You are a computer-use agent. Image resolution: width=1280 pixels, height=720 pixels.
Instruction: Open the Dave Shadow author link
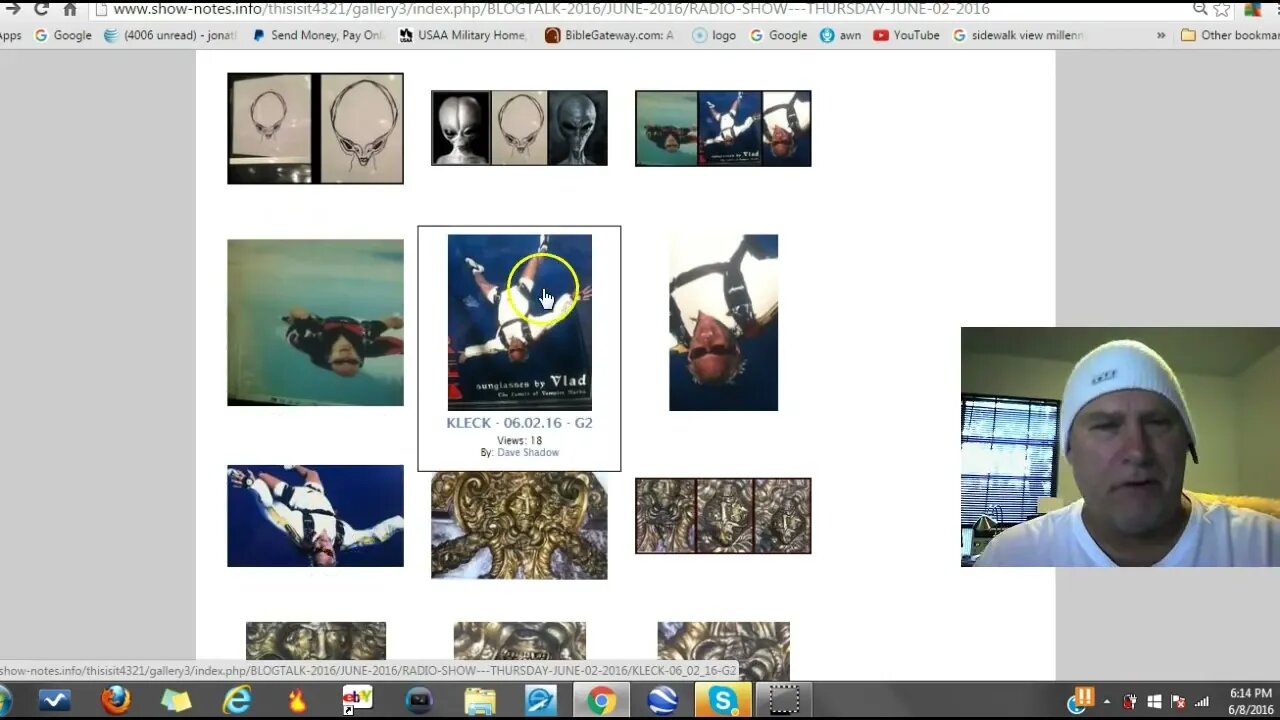528,453
